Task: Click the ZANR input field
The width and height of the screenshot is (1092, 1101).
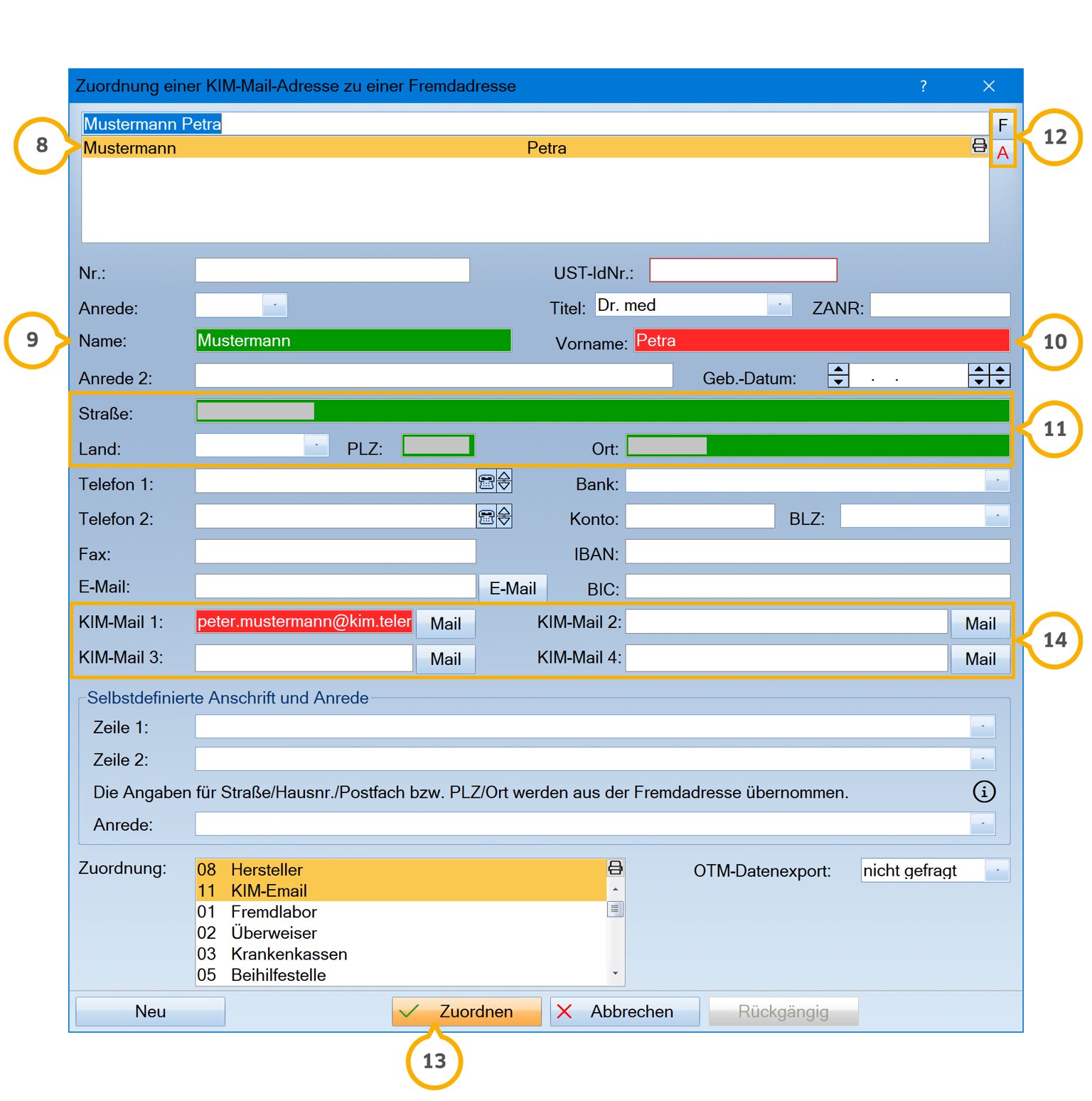Action: (x=940, y=305)
